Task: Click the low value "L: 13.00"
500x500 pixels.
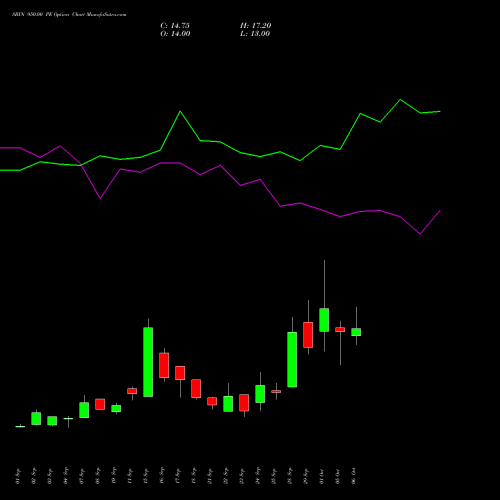Action: (255, 34)
